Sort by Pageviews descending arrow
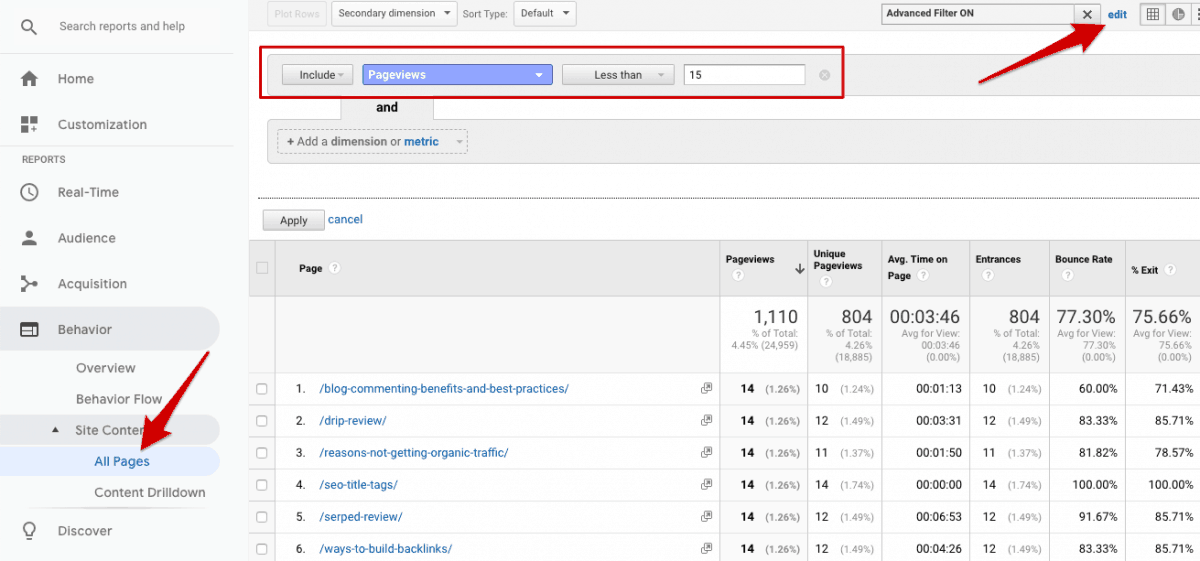Image resolution: width=1200 pixels, height=561 pixels. pos(799,268)
